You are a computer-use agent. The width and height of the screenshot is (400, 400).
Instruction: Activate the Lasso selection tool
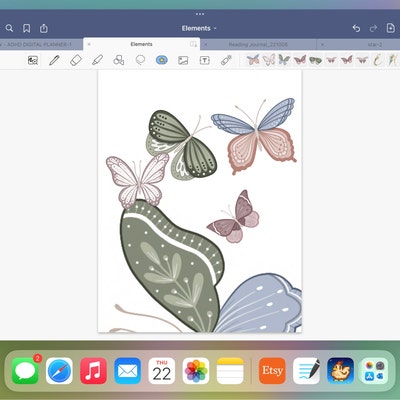[x=140, y=60]
